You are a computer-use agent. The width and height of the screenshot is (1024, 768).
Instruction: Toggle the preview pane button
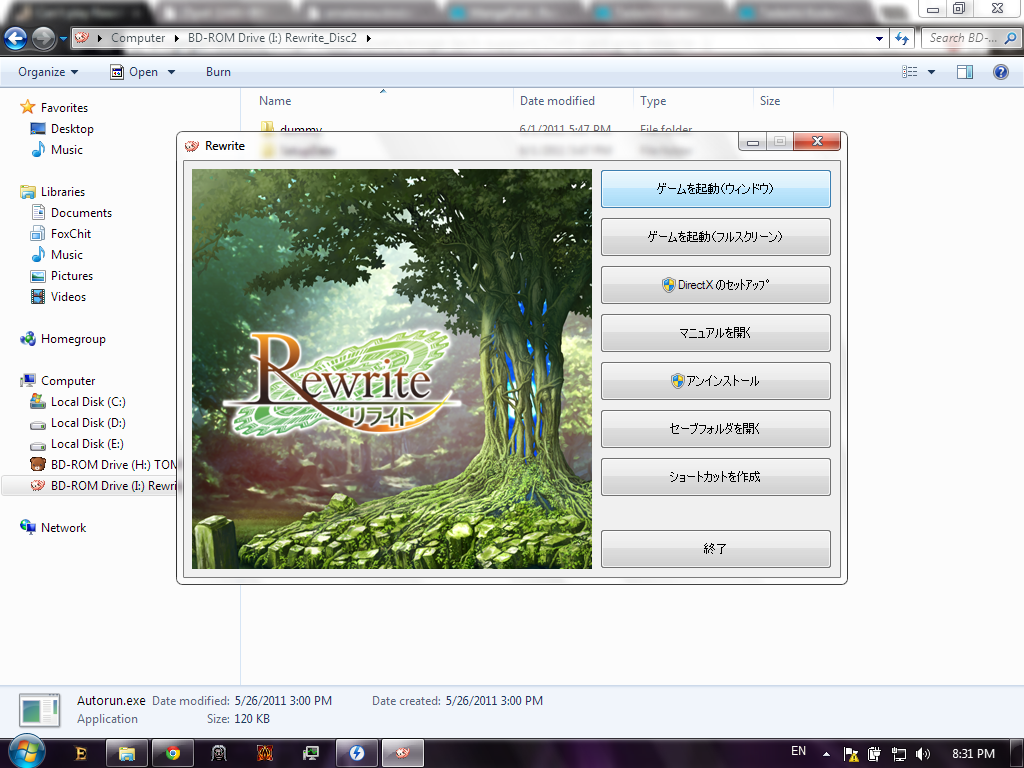(x=964, y=72)
